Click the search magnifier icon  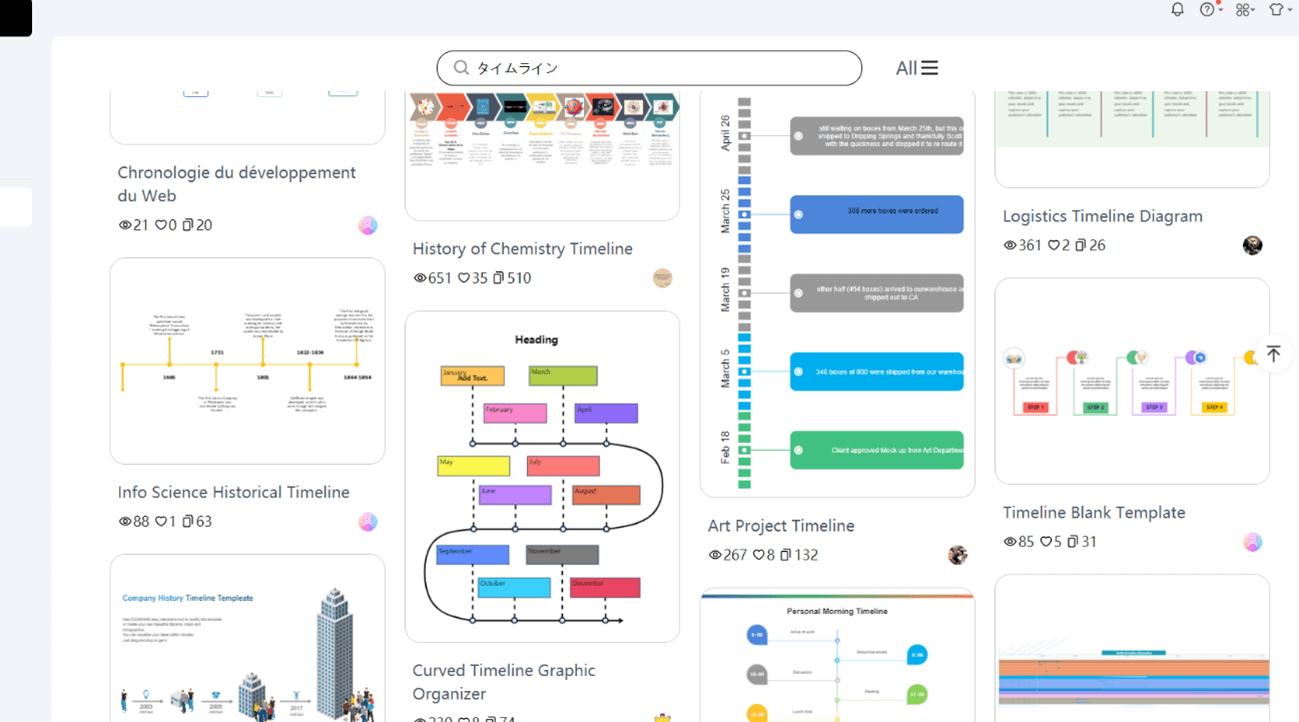(461, 68)
